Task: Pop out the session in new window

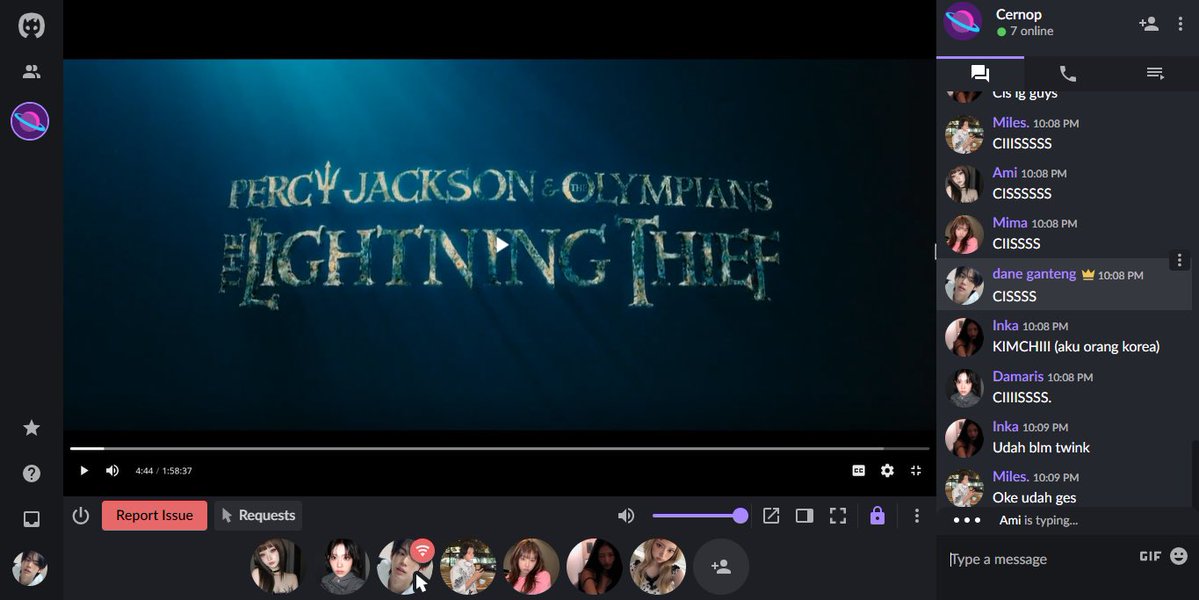Action: click(x=771, y=516)
